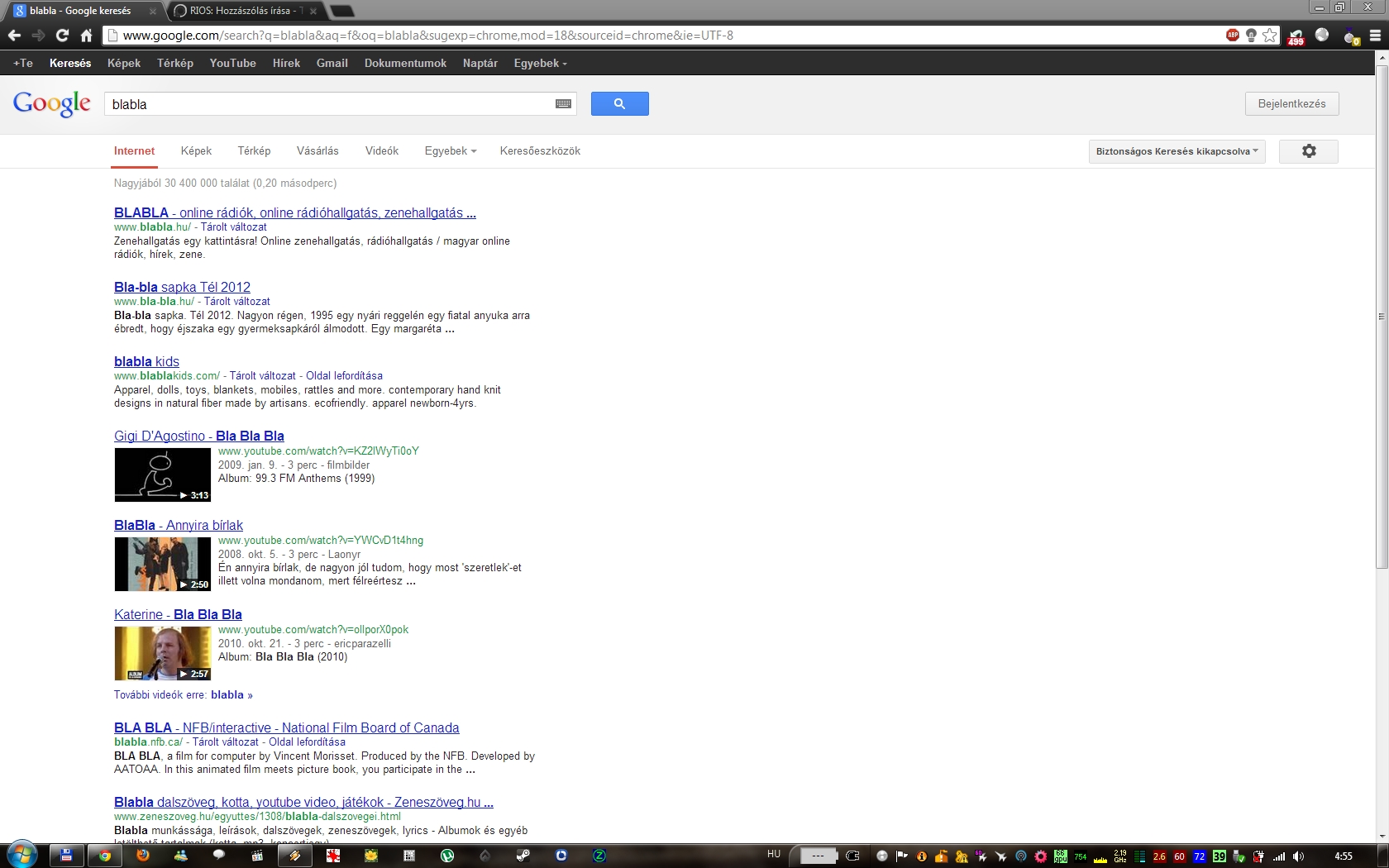The height and width of the screenshot is (868, 1389).
Task: Open Naptár in the black Google bar
Action: (x=480, y=63)
